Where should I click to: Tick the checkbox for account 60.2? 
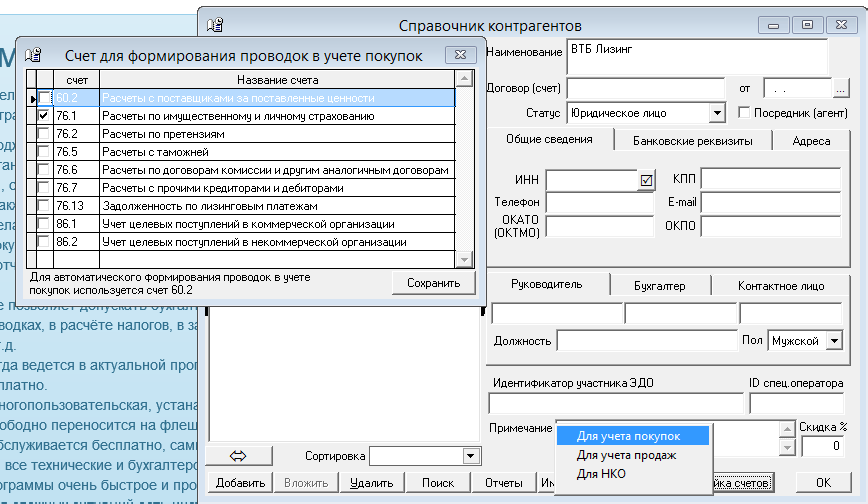44,97
